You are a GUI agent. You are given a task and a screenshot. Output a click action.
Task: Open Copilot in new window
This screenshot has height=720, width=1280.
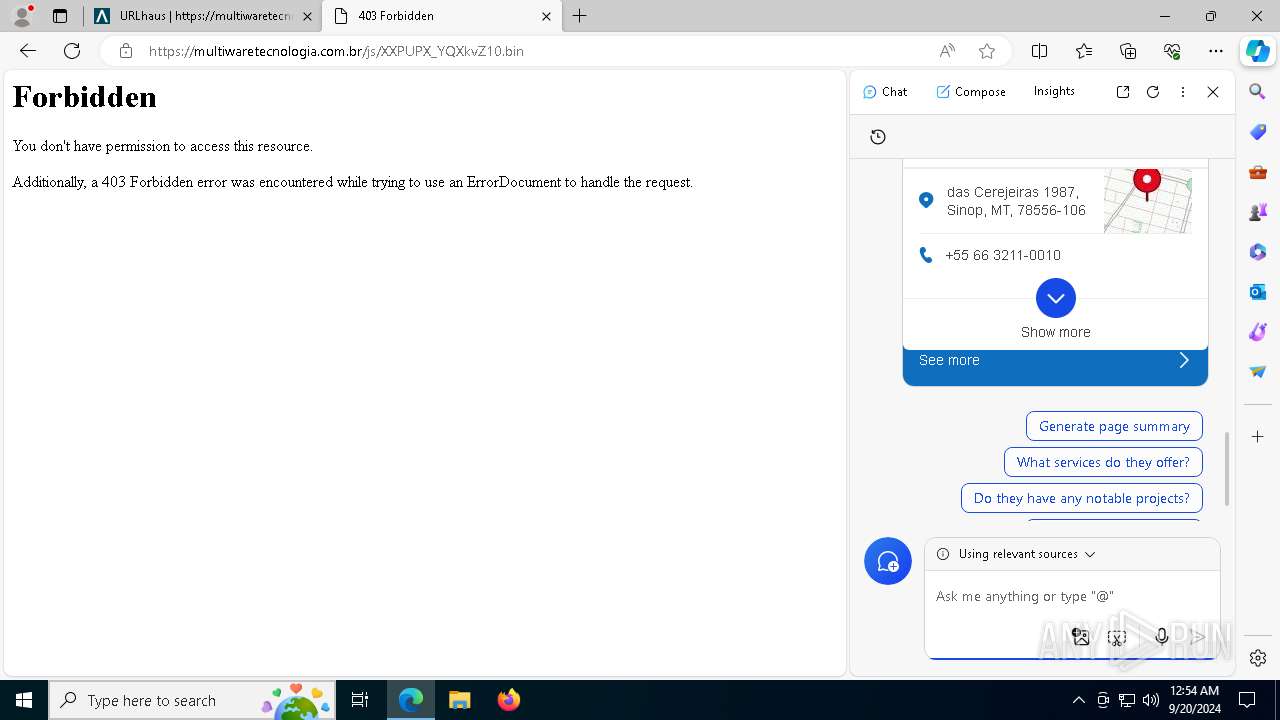1123,92
